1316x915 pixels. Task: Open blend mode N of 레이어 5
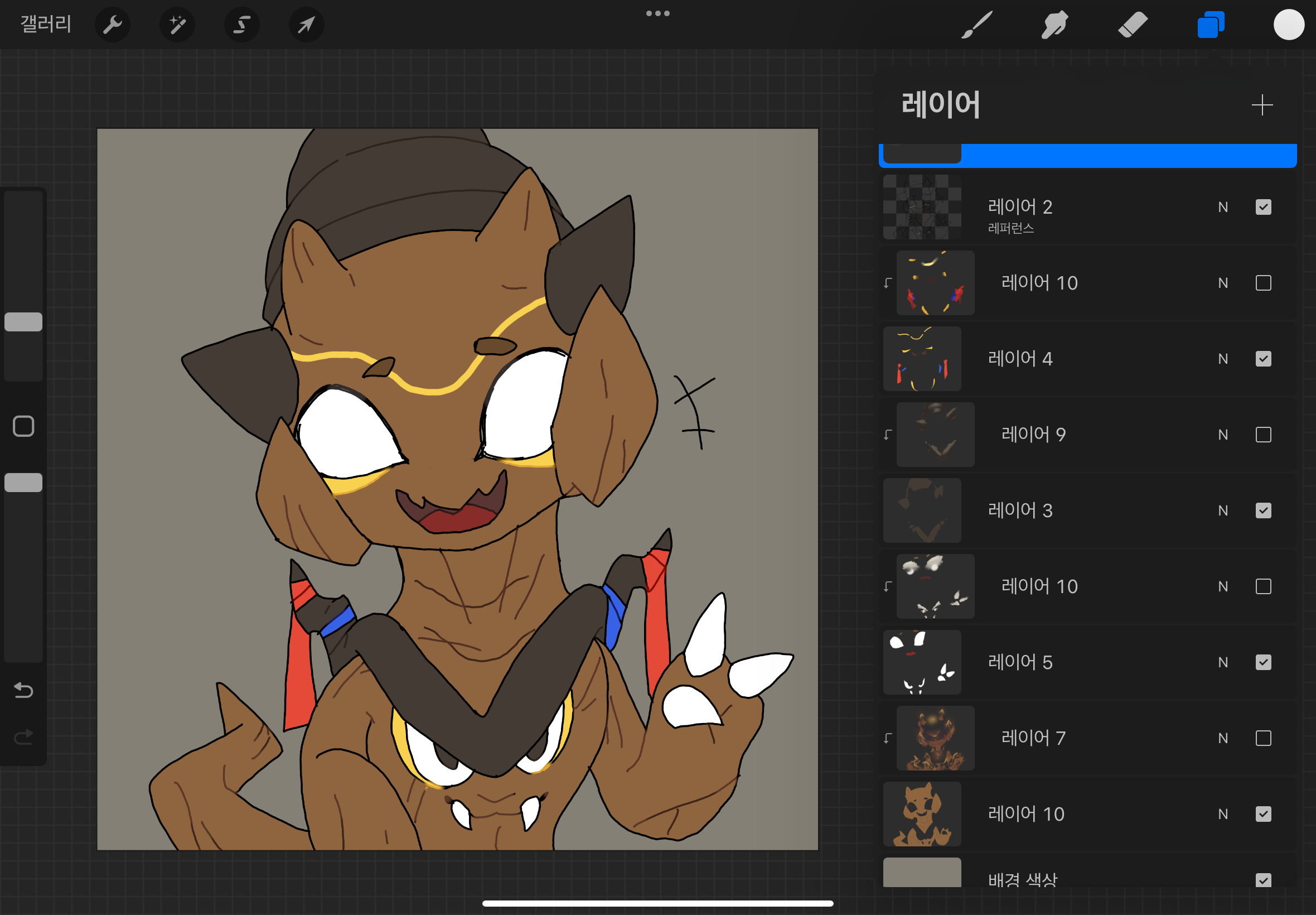(1223, 662)
